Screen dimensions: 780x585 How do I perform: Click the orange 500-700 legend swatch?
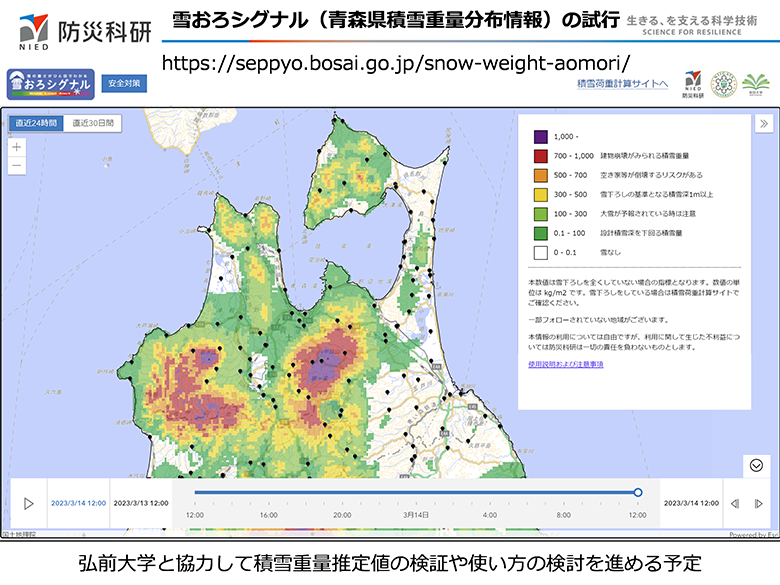tap(541, 175)
